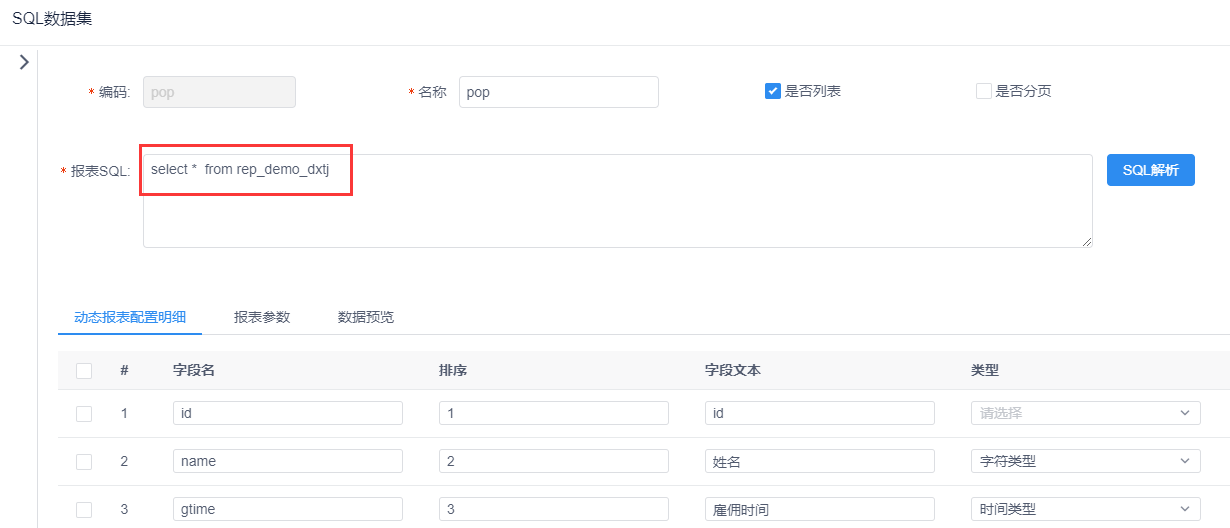Edit the 字段文本 field containing 姓名
The width and height of the screenshot is (1230, 528).
pyautogui.click(x=820, y=461)
